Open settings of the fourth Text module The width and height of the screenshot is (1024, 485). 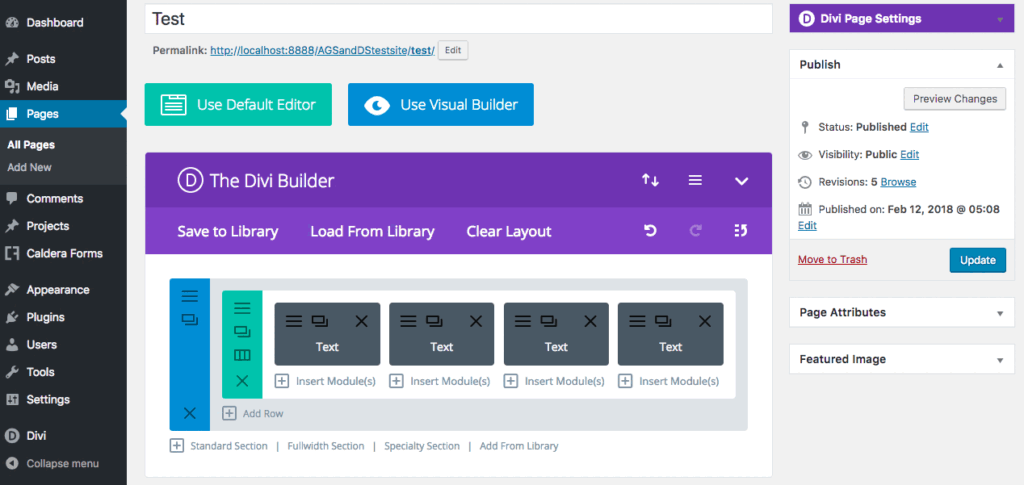pyautogui.click(x=637, y=321)
